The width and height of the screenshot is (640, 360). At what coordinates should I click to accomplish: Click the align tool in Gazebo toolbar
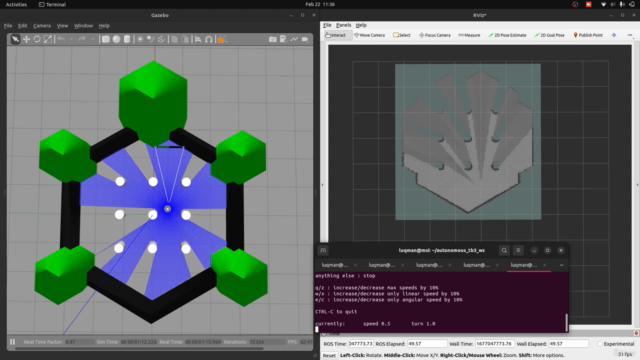[198, 39]
